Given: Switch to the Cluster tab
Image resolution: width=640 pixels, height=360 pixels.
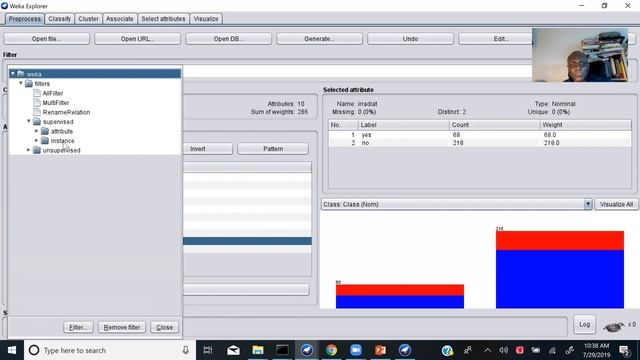Looking at the screenshot, I should click(x=88, y=19).
